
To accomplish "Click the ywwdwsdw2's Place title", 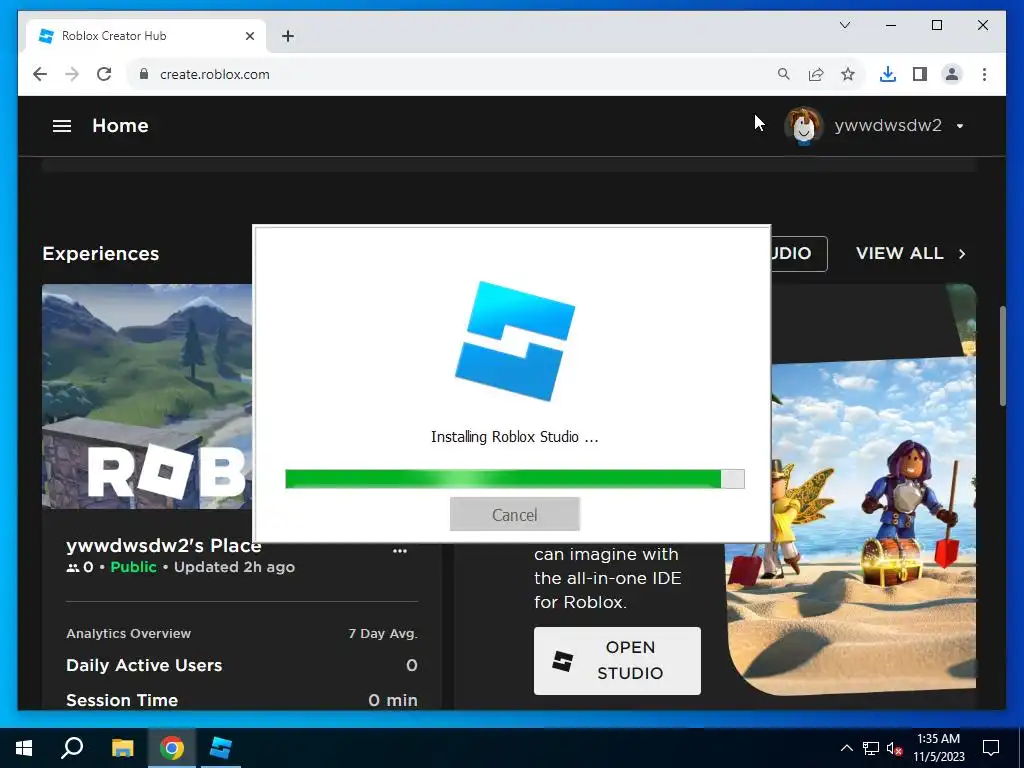I will coord(164,545).
